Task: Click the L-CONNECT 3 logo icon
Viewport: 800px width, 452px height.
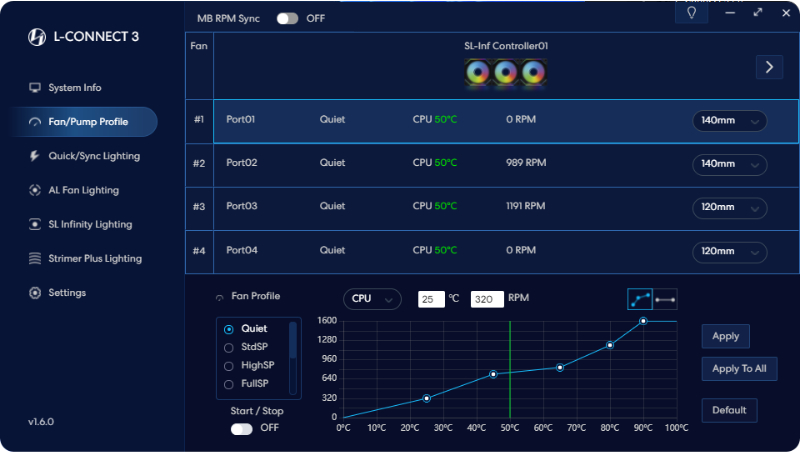Action: point(35,37)
